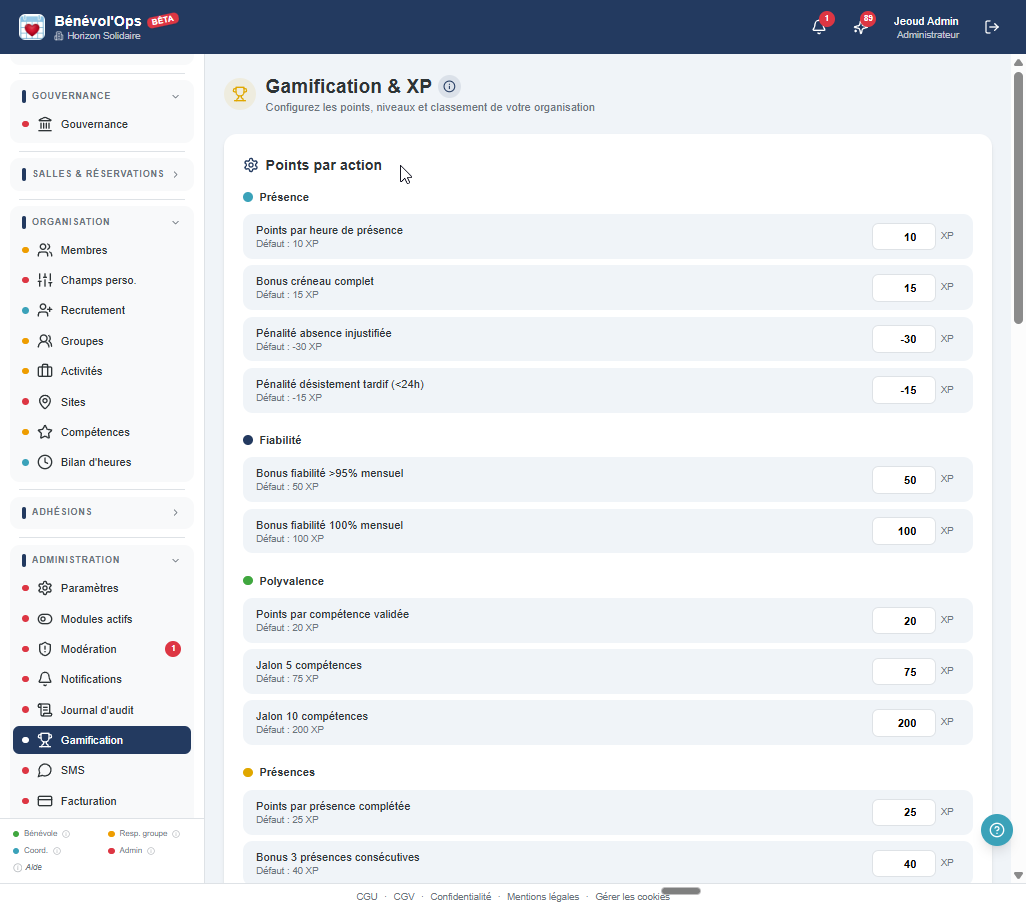
Task: Collapse the ADMINISTRATION section chevron
Action: (175, 561)
